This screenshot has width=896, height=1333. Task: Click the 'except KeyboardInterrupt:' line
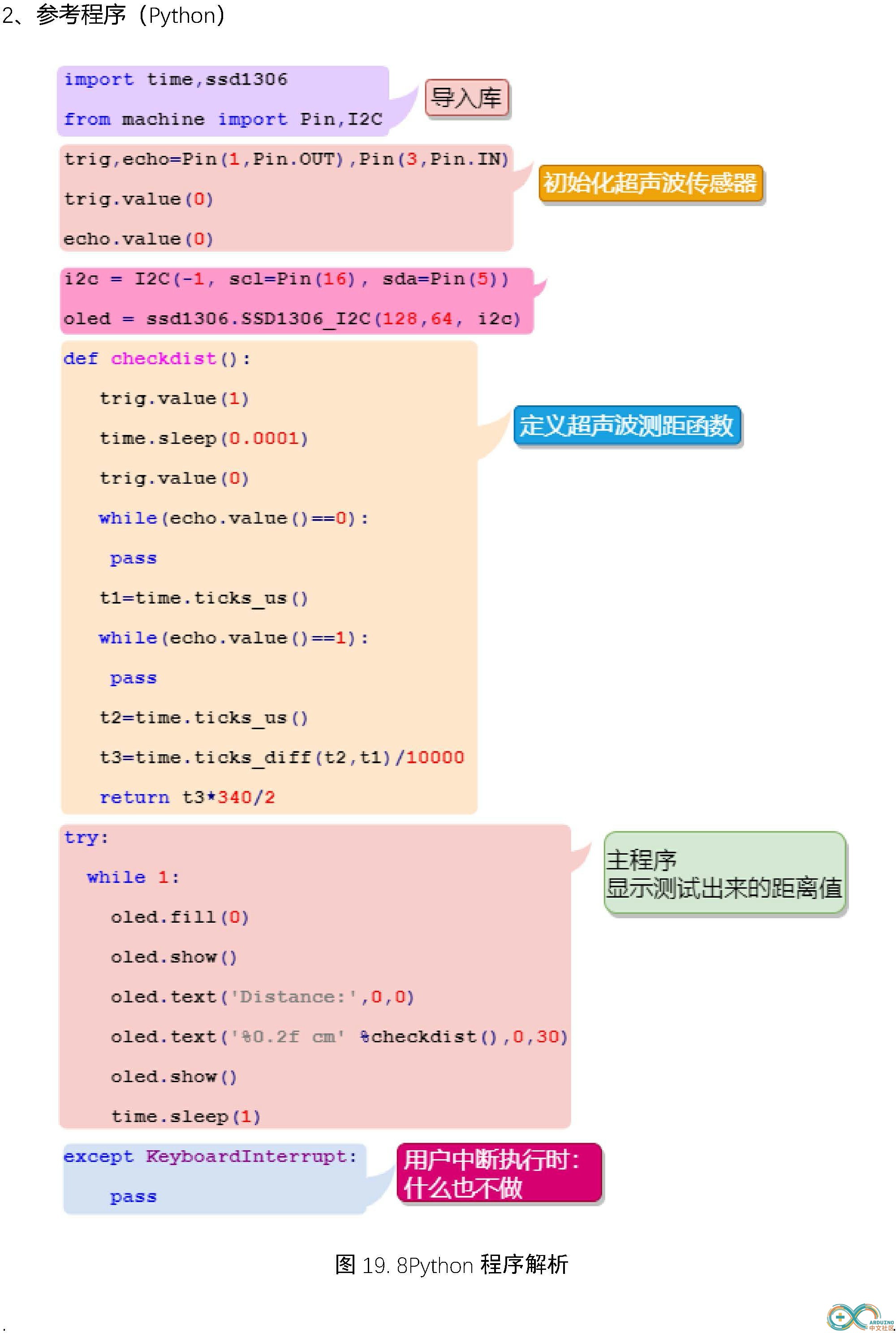click(210, 1157)
